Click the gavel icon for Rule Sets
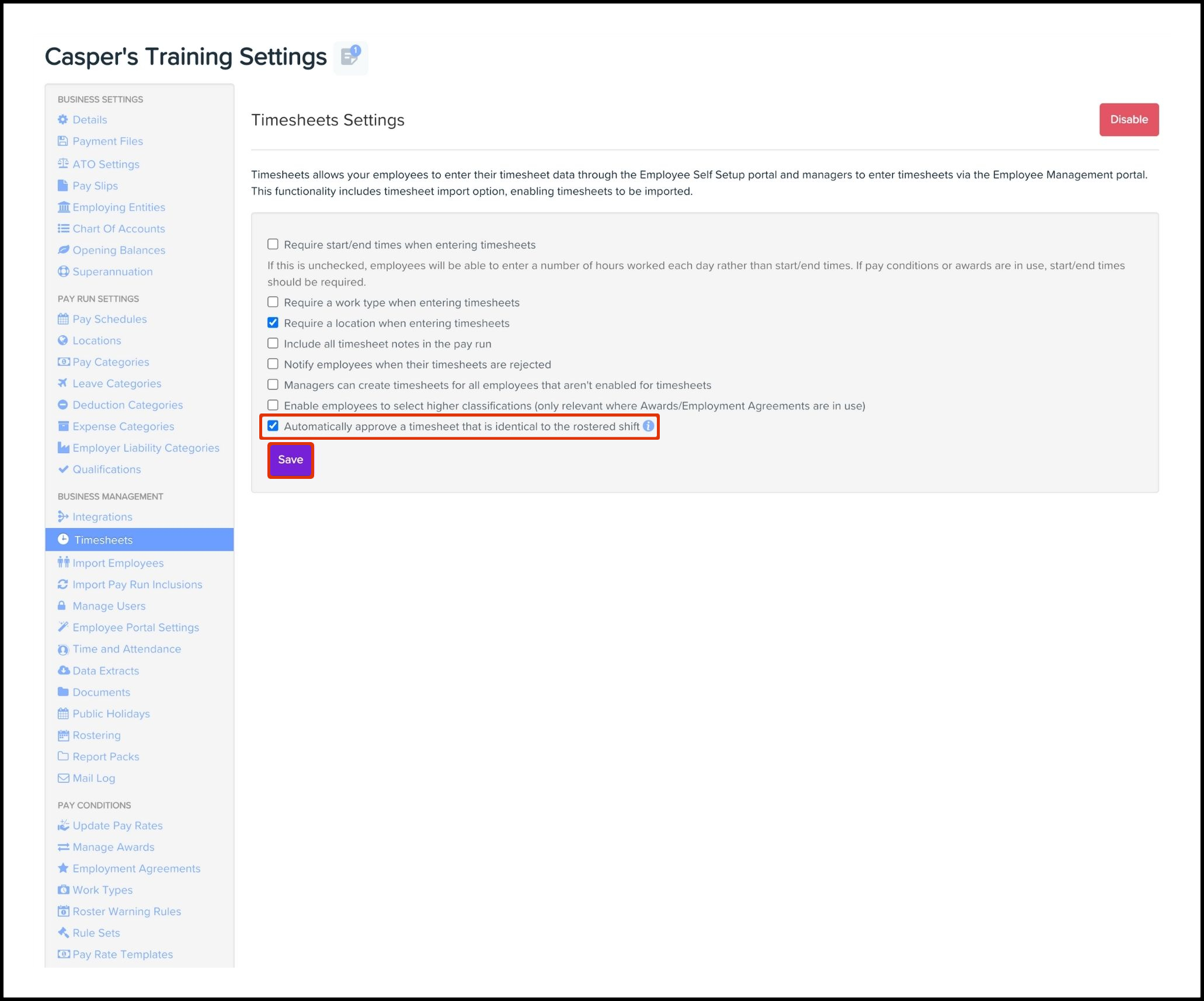This screenshot has width=1204, height=1001. (63, 933)
